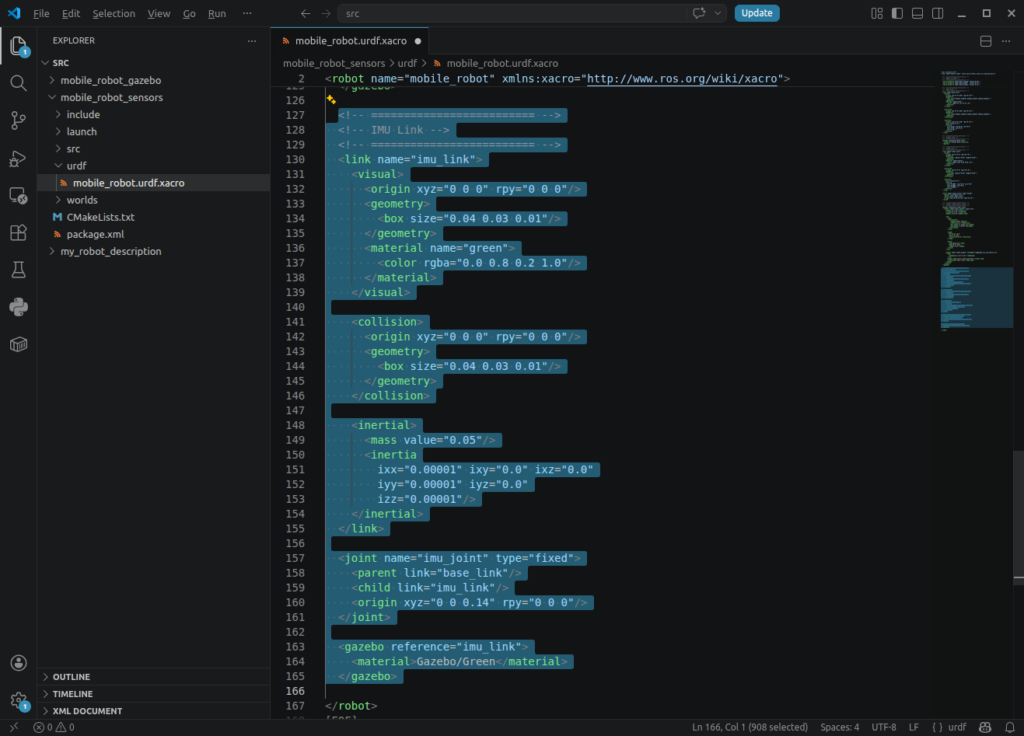Open the Testing flask icon
This screenshot has width=1024, height=736.
click(18, 270)
